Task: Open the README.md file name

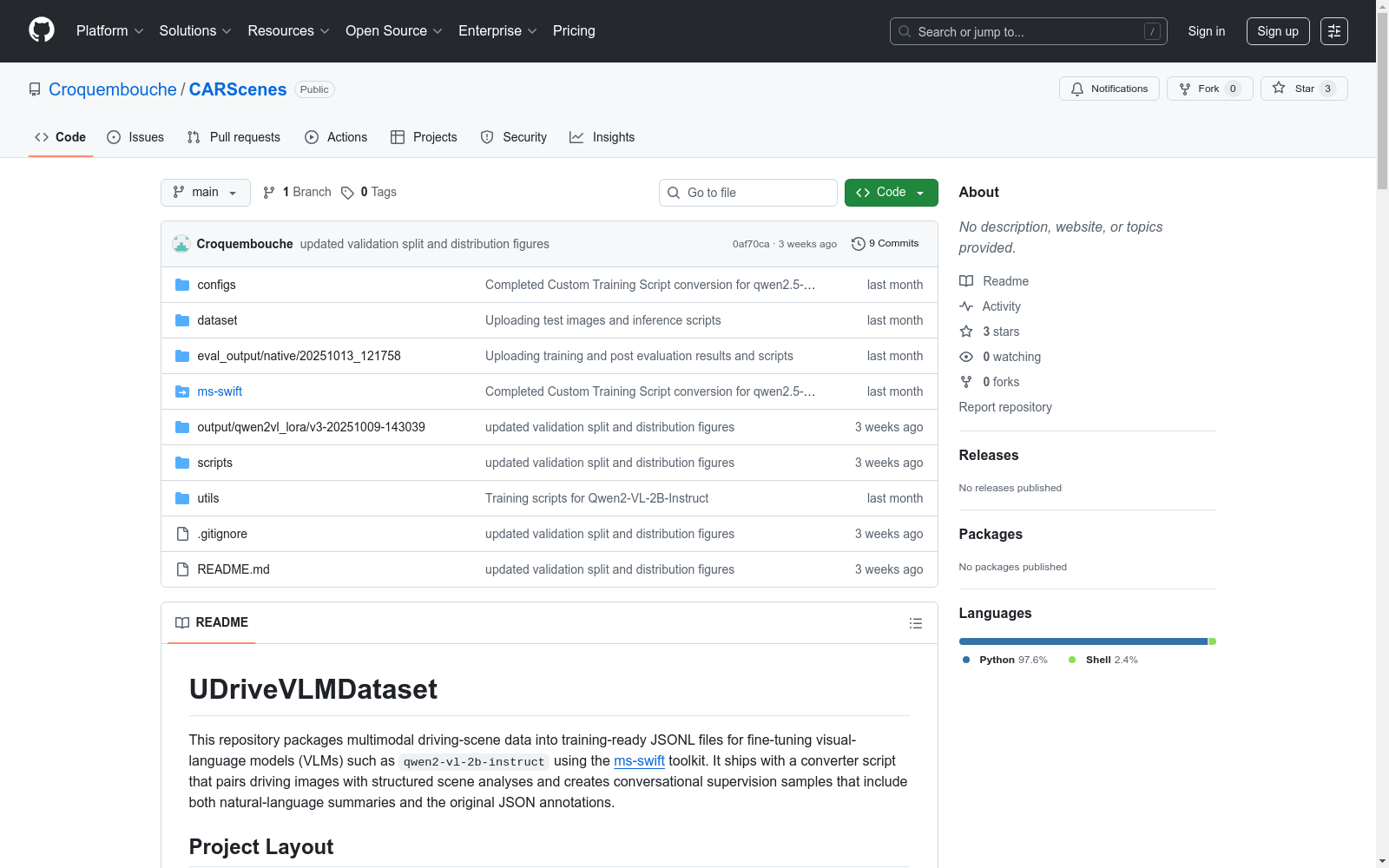Action: [234, 569]
